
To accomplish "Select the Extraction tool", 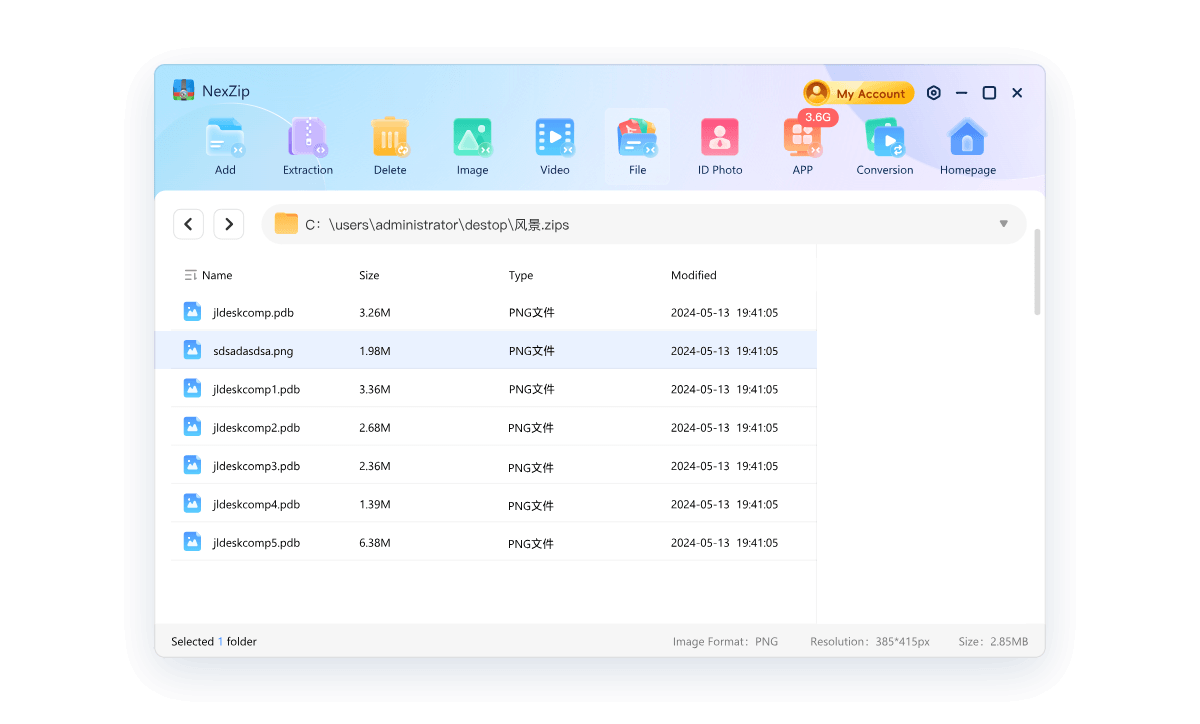I will tap(307, 147).
